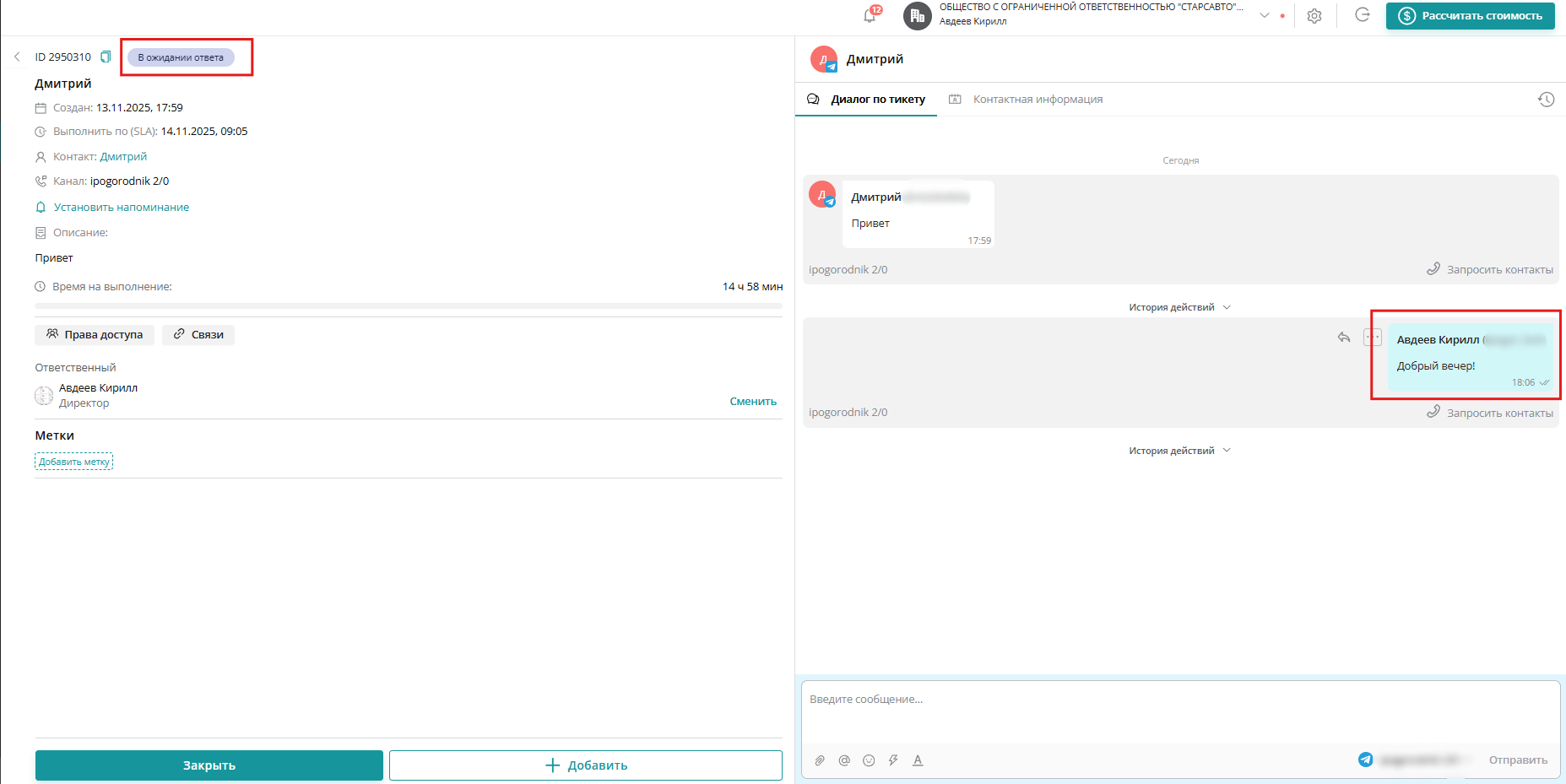
Task: Click the company building avatar icon
Action: [917, 15]
